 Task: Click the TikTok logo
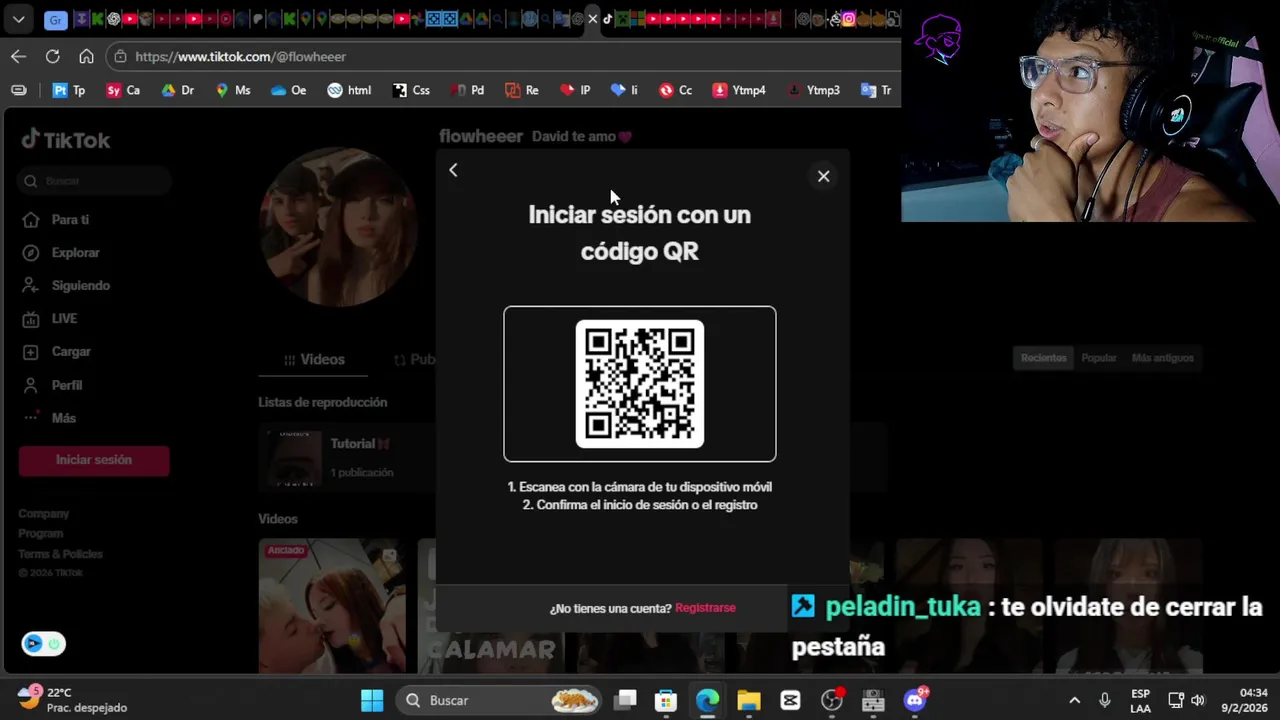66,140
